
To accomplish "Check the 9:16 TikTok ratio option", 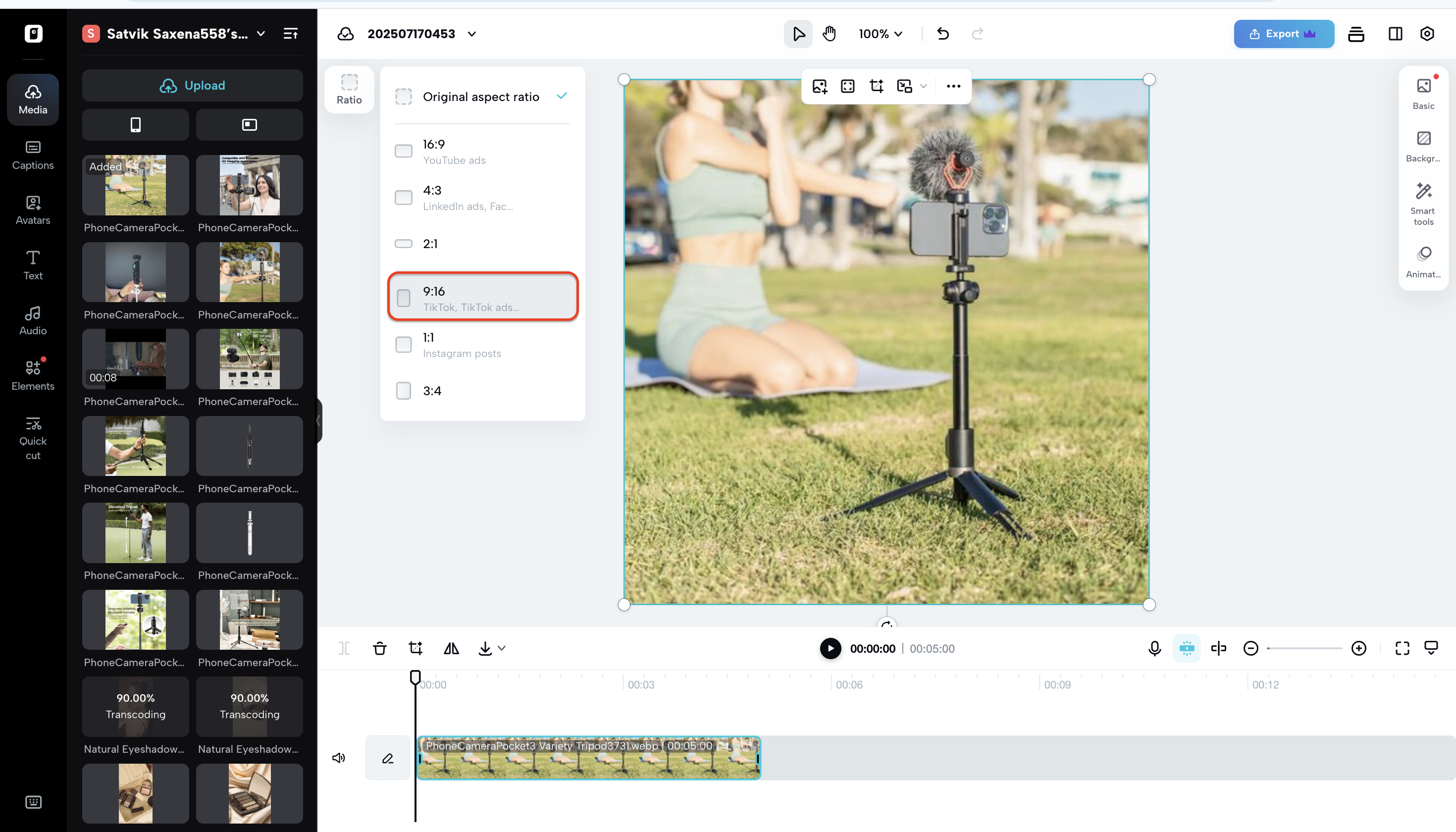I will pos(404,297).
